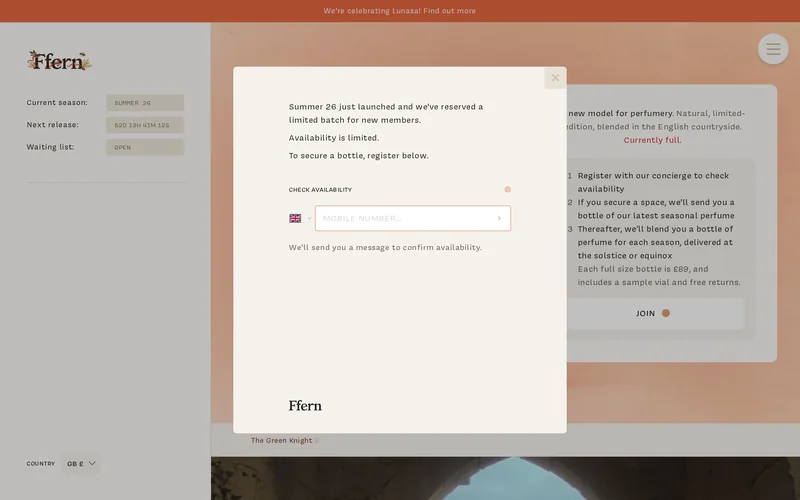800x500 pixels.
Task: Click 'Availability is limited.' text
Action: tap(334, 138)
